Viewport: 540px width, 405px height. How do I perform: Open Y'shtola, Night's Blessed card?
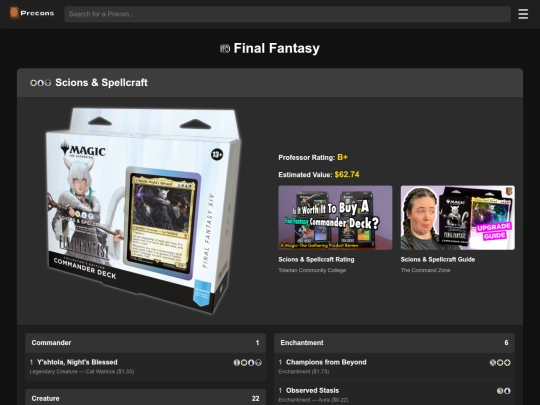(x=77, y=362)
